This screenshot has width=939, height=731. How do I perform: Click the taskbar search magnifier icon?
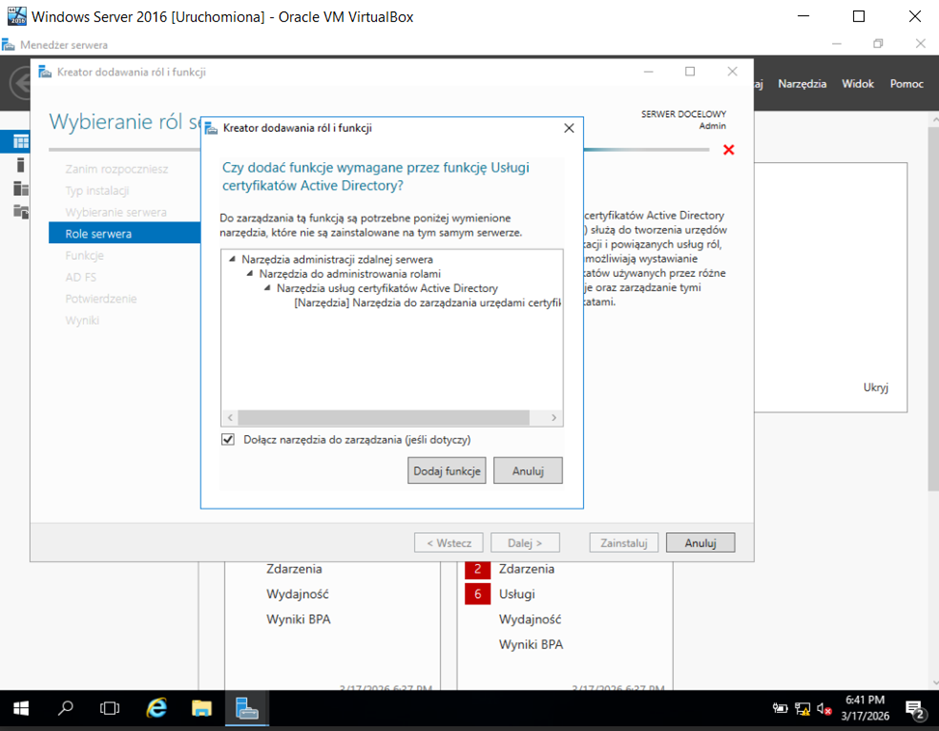point(66,709)
